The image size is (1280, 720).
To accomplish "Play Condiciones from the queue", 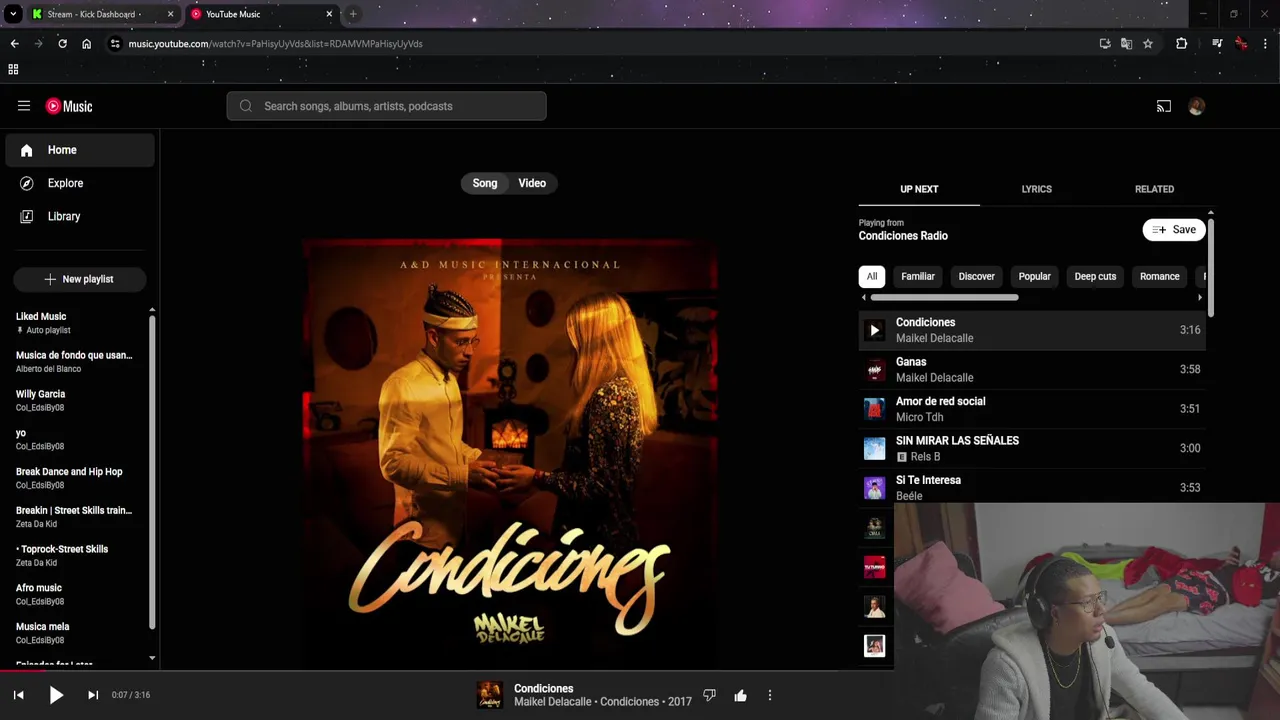I will click(x=874, y=330).
